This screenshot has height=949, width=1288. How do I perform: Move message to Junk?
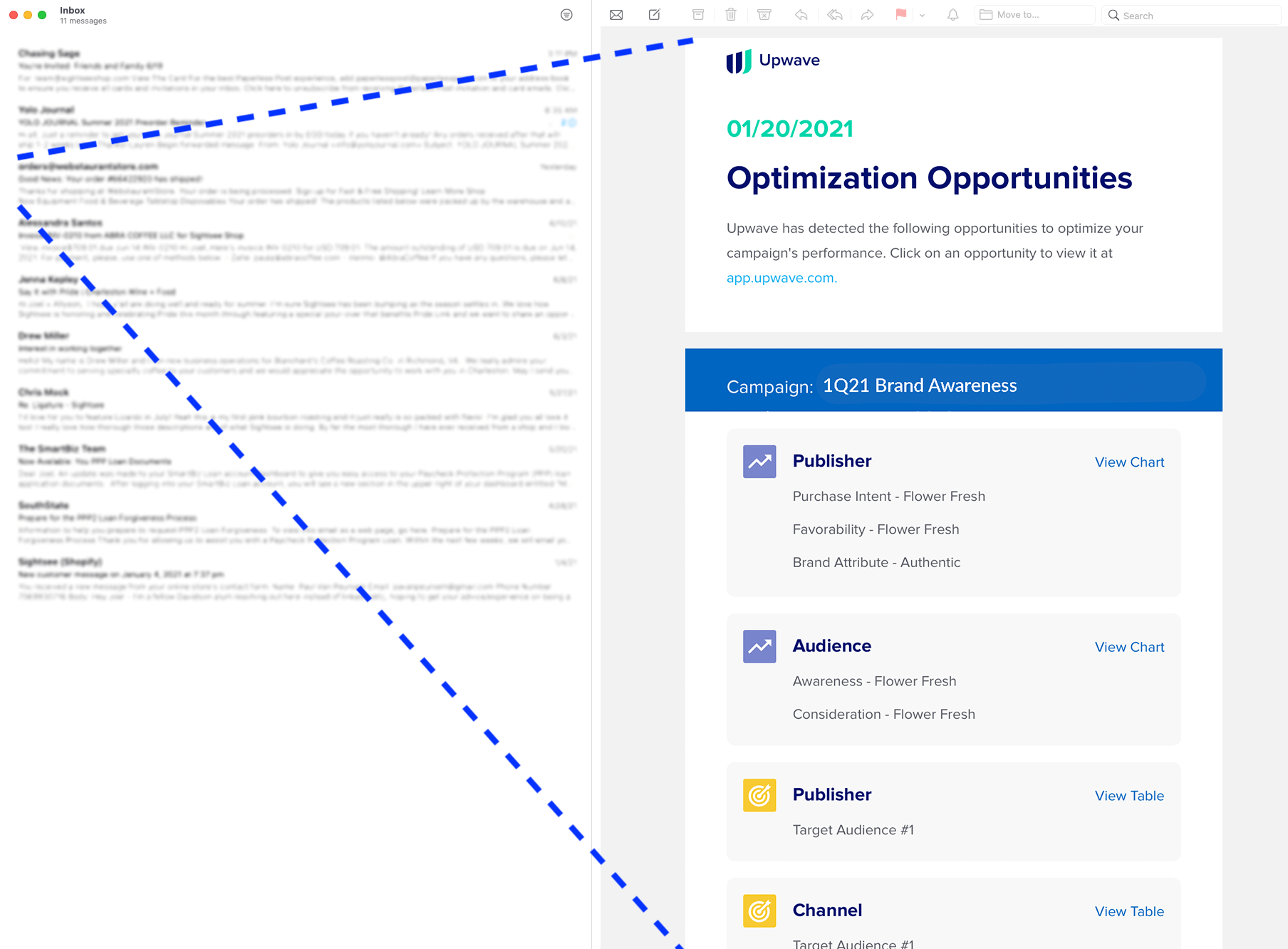(x=764, y=14)
